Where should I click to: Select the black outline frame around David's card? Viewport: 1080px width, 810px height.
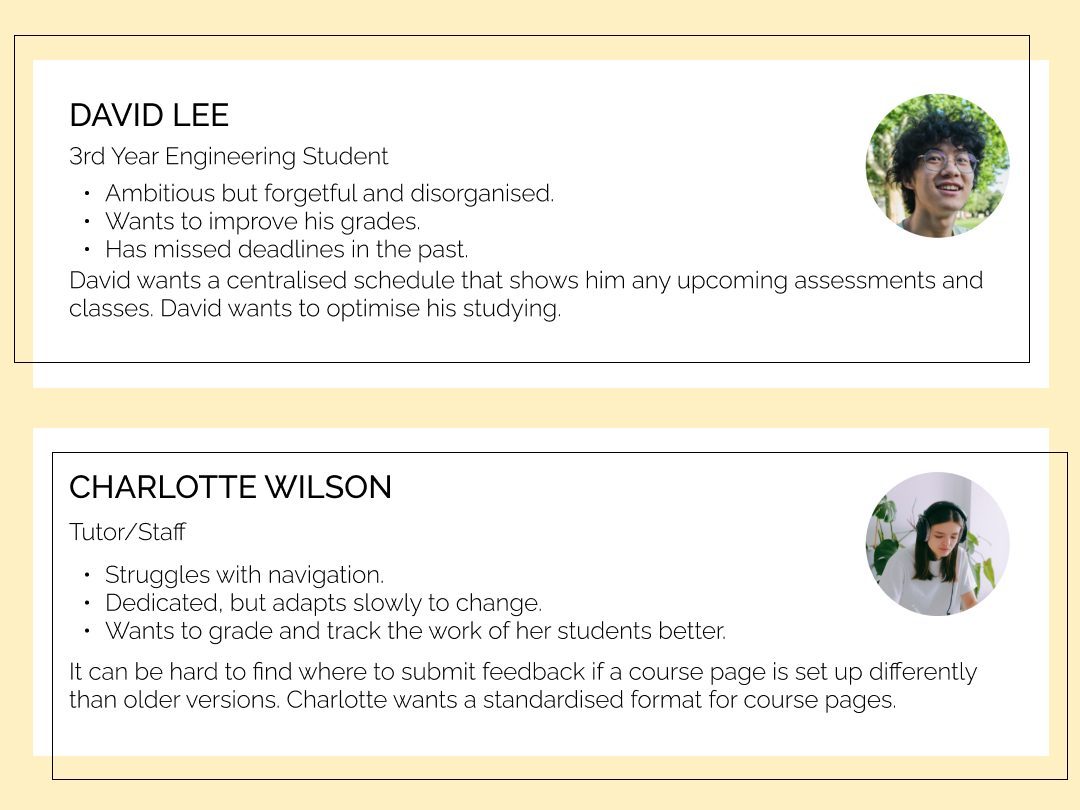coord(500,37)
